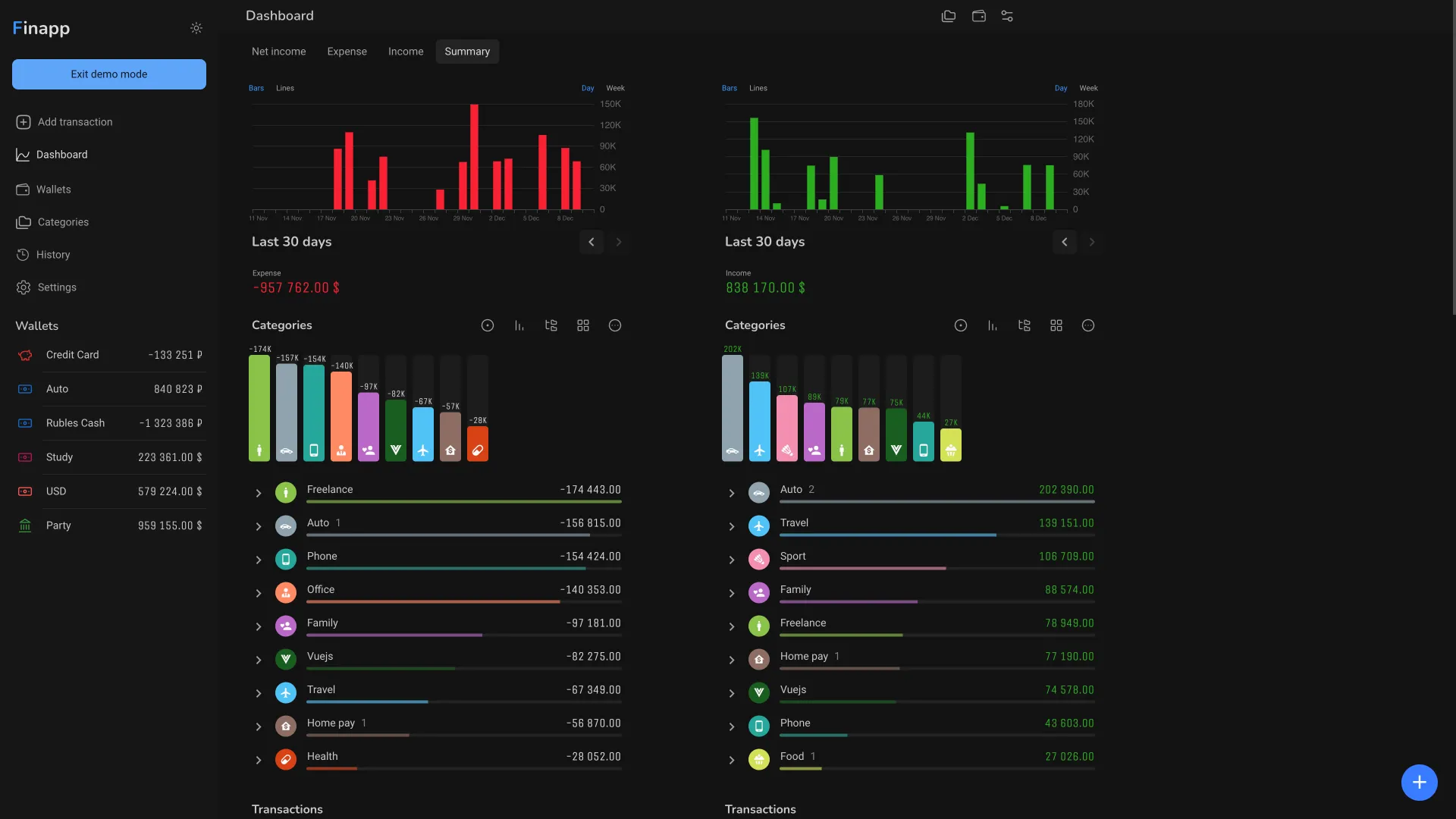The image size is (1456, 819).
Task: Open the categories icon in the Dashboard header
Action: 949,16
